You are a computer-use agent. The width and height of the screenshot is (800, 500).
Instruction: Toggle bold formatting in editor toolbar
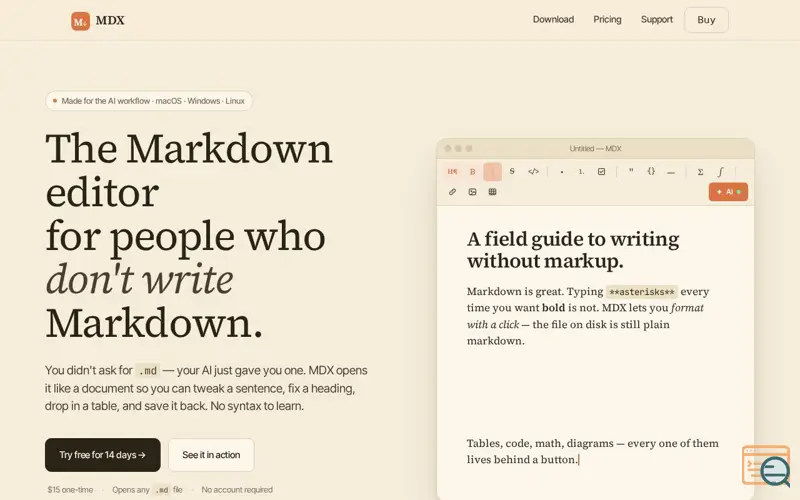click(472, 171)
